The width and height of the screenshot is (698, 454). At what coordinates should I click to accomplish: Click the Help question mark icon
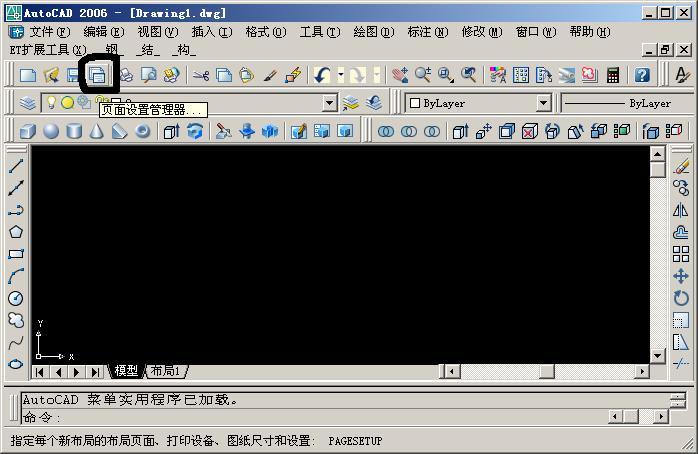641,75
